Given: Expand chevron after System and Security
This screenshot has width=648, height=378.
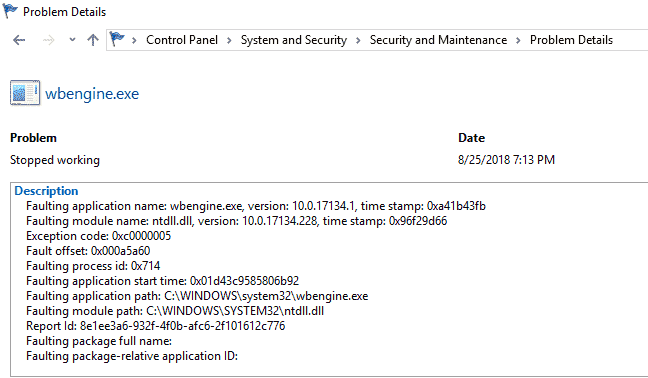Looking at the screenshot, I should click(x=358, y=40).
